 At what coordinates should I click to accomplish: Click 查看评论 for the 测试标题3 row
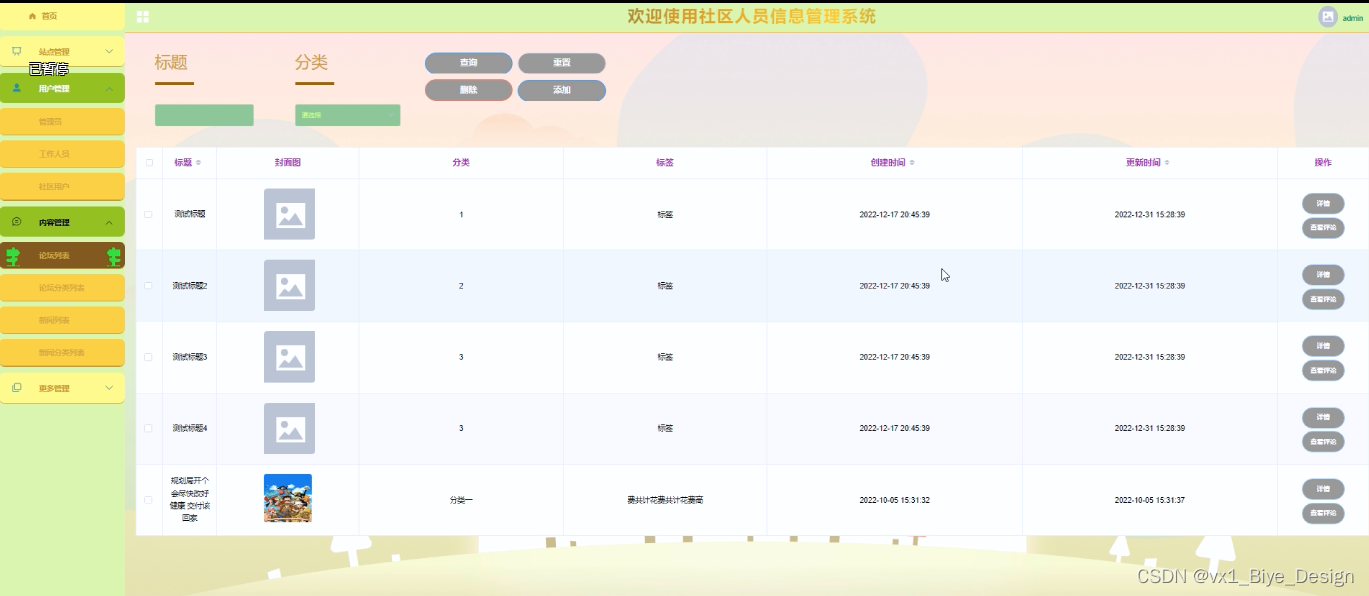click(x=1323, y=370)
